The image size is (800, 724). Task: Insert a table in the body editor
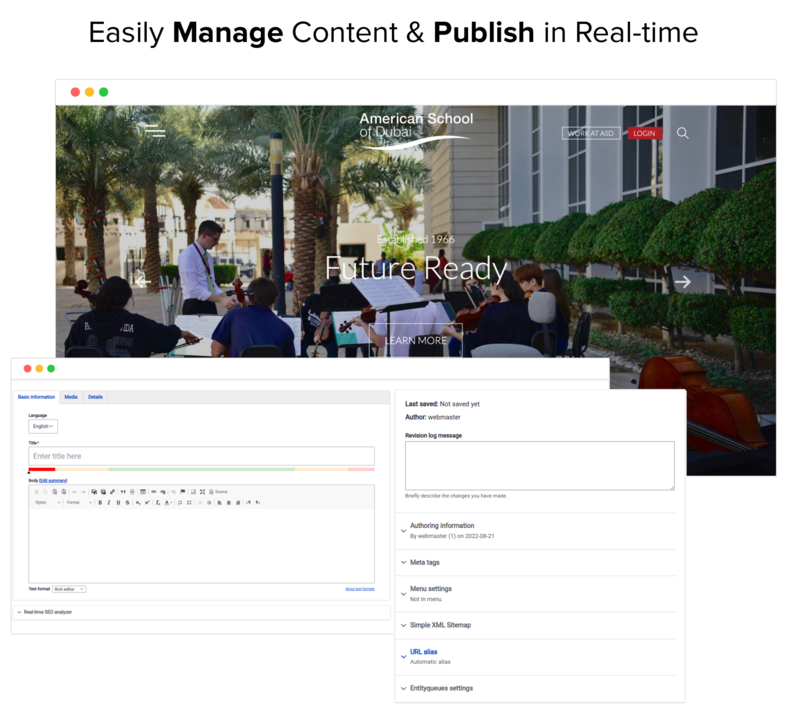coord(143,492)
